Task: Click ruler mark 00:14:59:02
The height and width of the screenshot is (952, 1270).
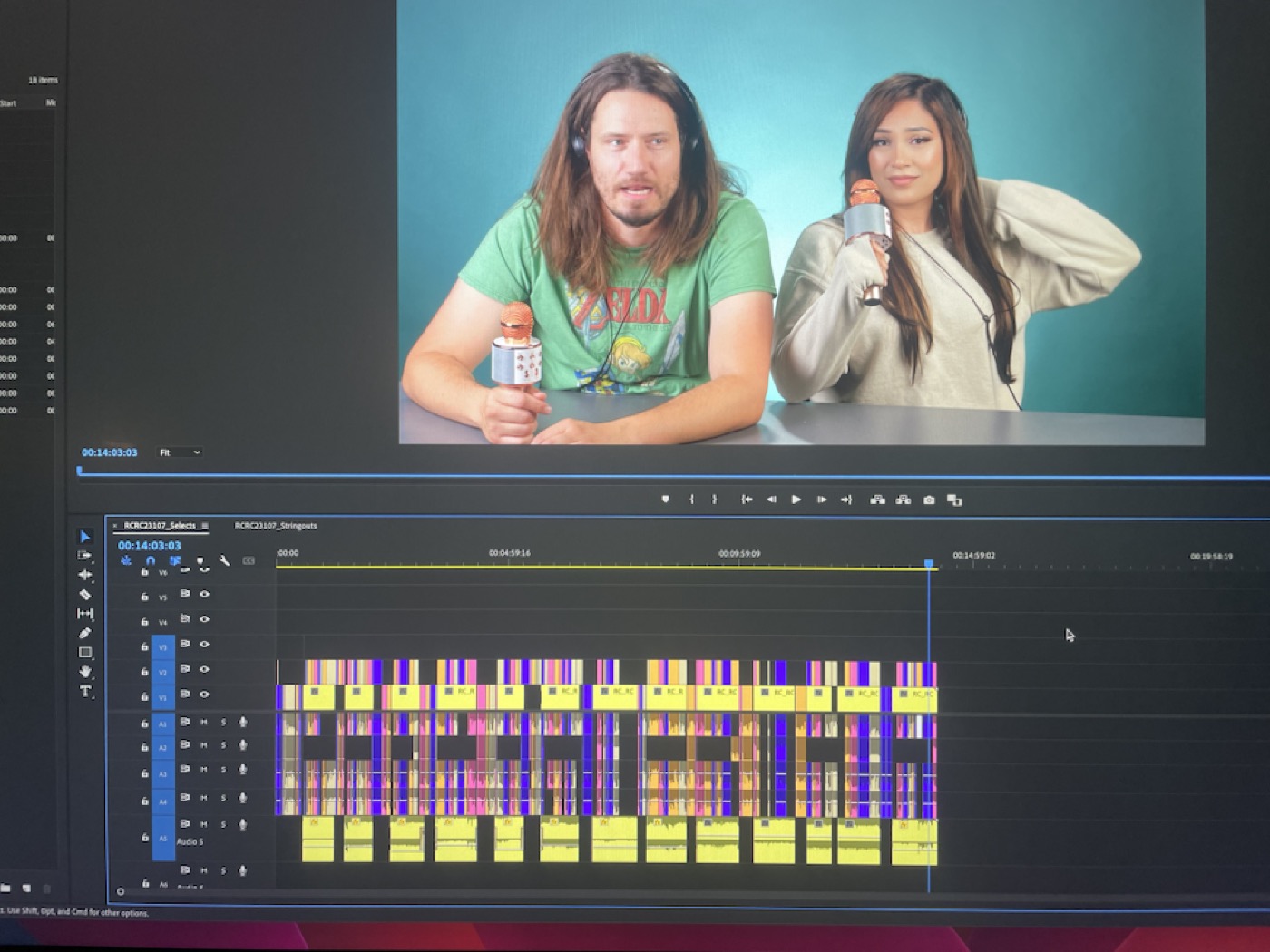Action: point(973,555)
